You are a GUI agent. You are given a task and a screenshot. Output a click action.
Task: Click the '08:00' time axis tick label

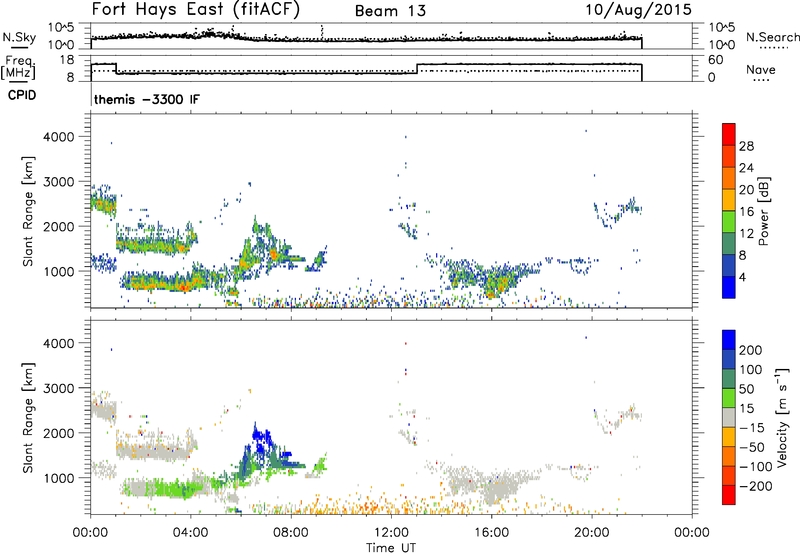pyautogui.click(x=291, y=533)
